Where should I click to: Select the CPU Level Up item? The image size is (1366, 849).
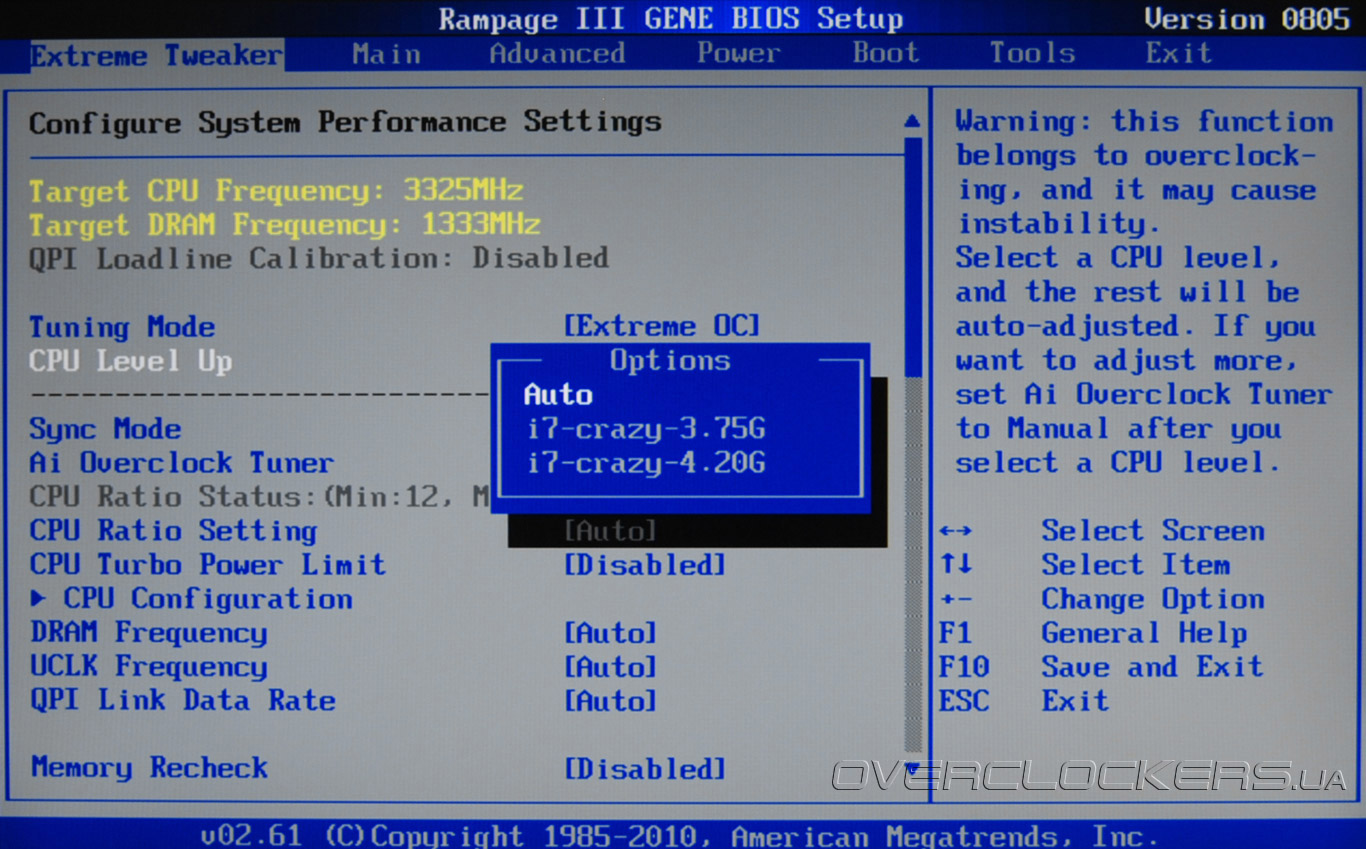[131, 361]
